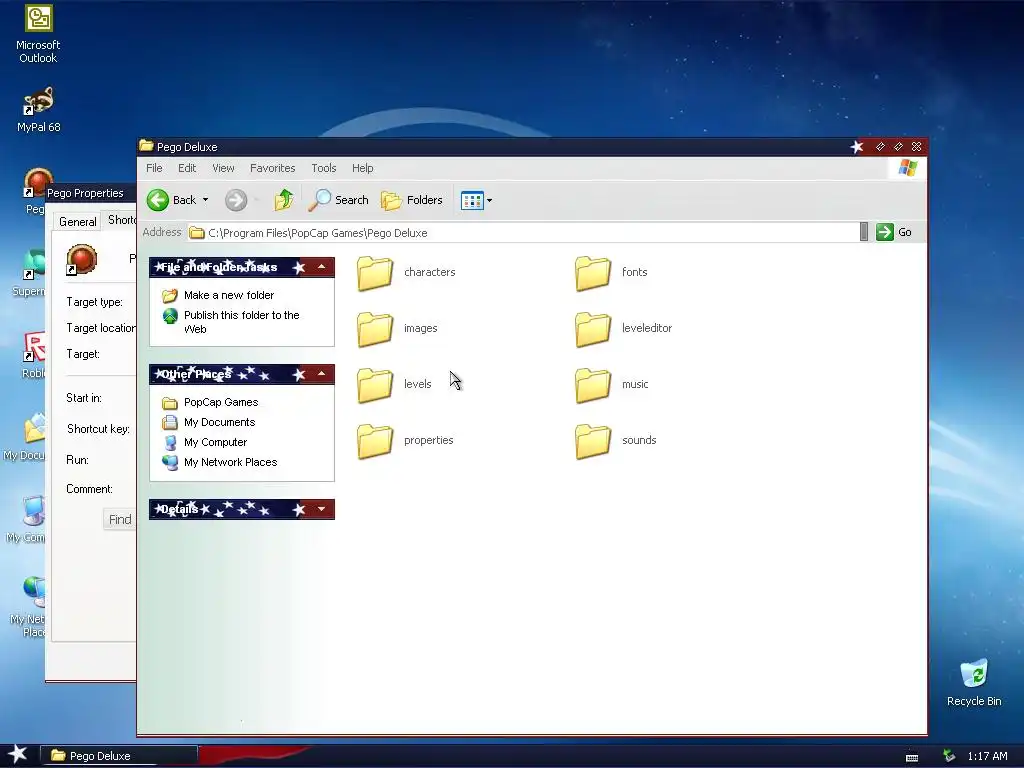Click the green Go arrow button
This screenshot has width=1024, height=768.
(885, 232)
